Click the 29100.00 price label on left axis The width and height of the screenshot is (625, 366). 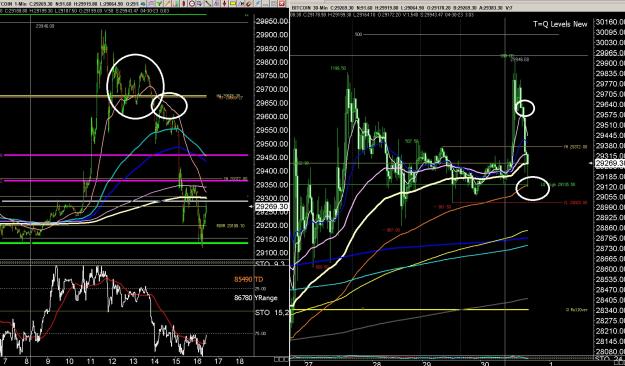(x=273, y=253)
